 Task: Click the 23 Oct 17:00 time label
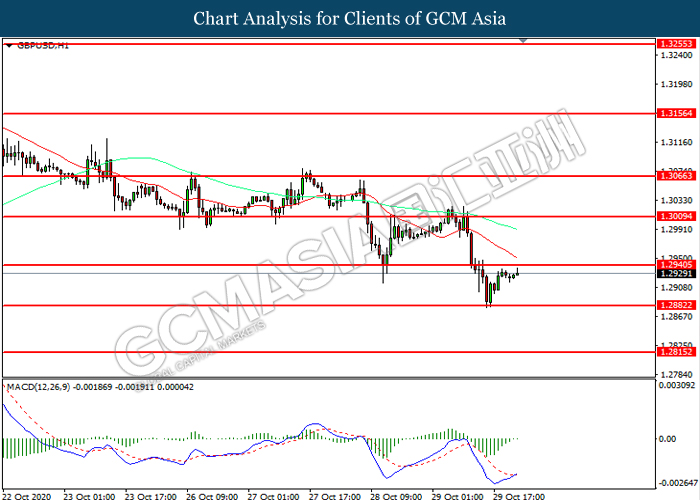pyautogui.click(x=151, y=496)
